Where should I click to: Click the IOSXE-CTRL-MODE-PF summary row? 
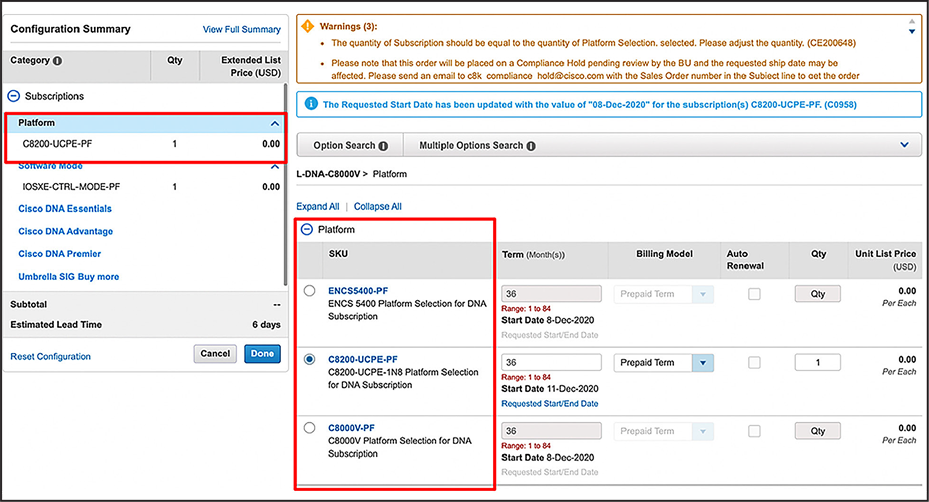[x=145, y=187]
